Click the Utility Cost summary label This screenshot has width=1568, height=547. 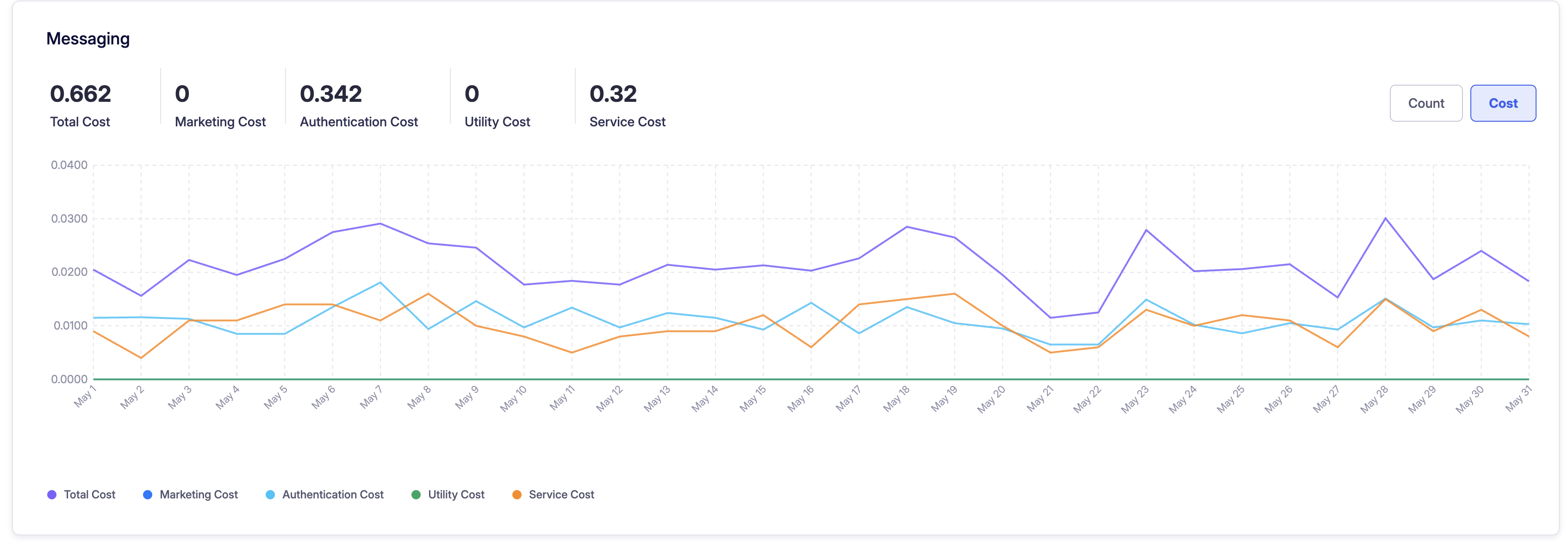tap(498, 122)
